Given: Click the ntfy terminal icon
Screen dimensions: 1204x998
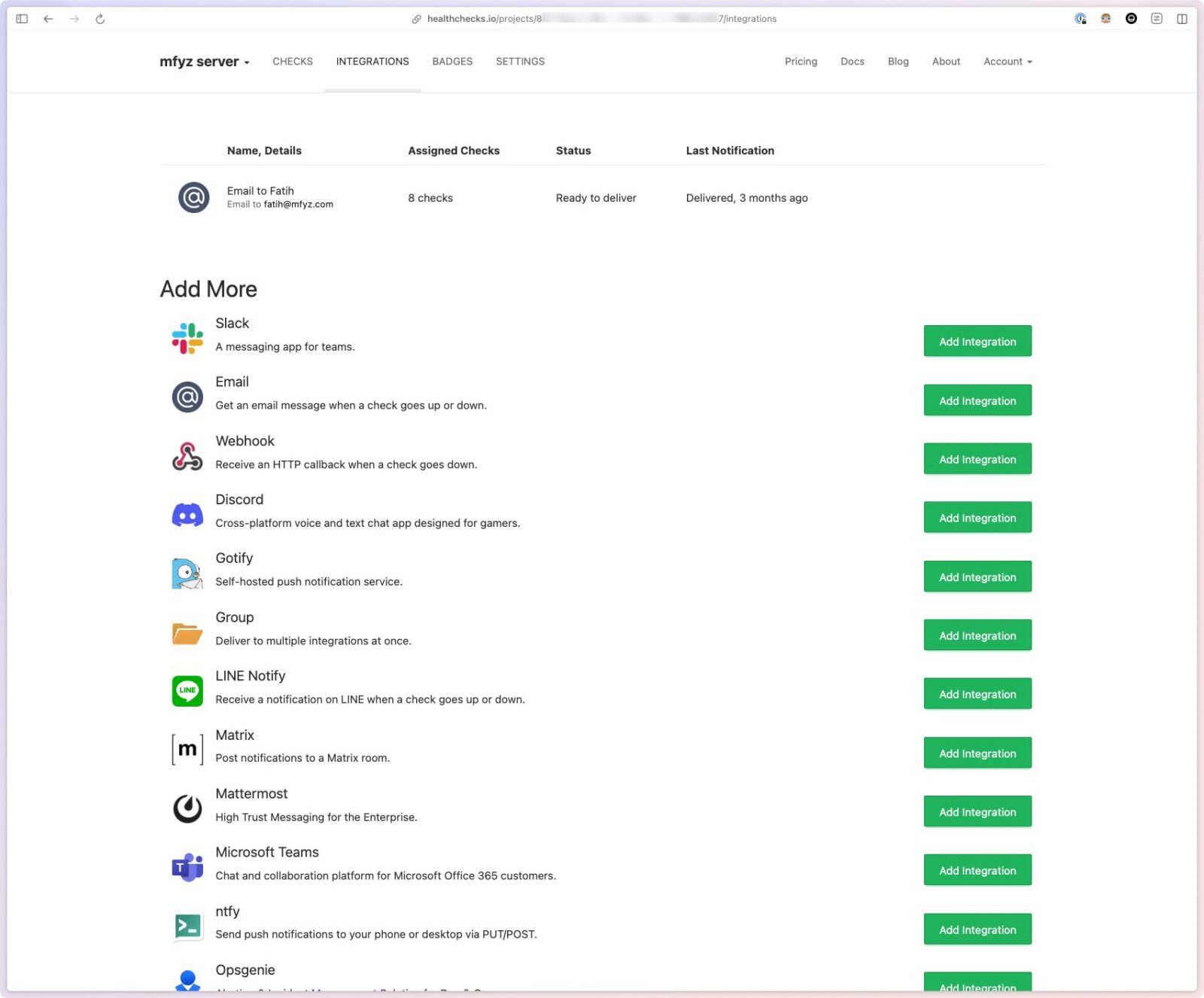Looking at the screenshot, I should pyautogui.click(x=187, y=926).
